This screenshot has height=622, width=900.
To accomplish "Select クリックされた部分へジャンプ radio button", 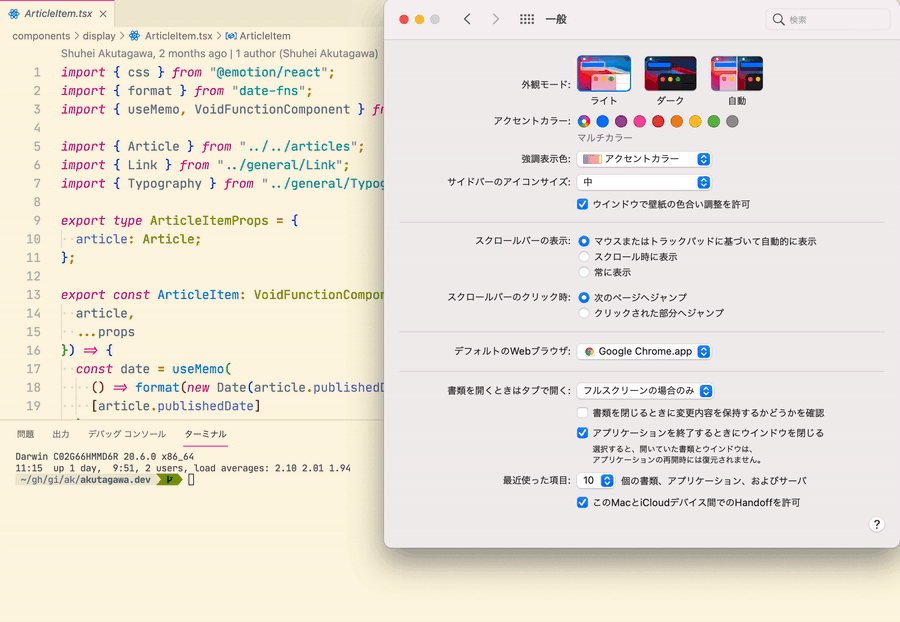I will click(x=584, y=313).
